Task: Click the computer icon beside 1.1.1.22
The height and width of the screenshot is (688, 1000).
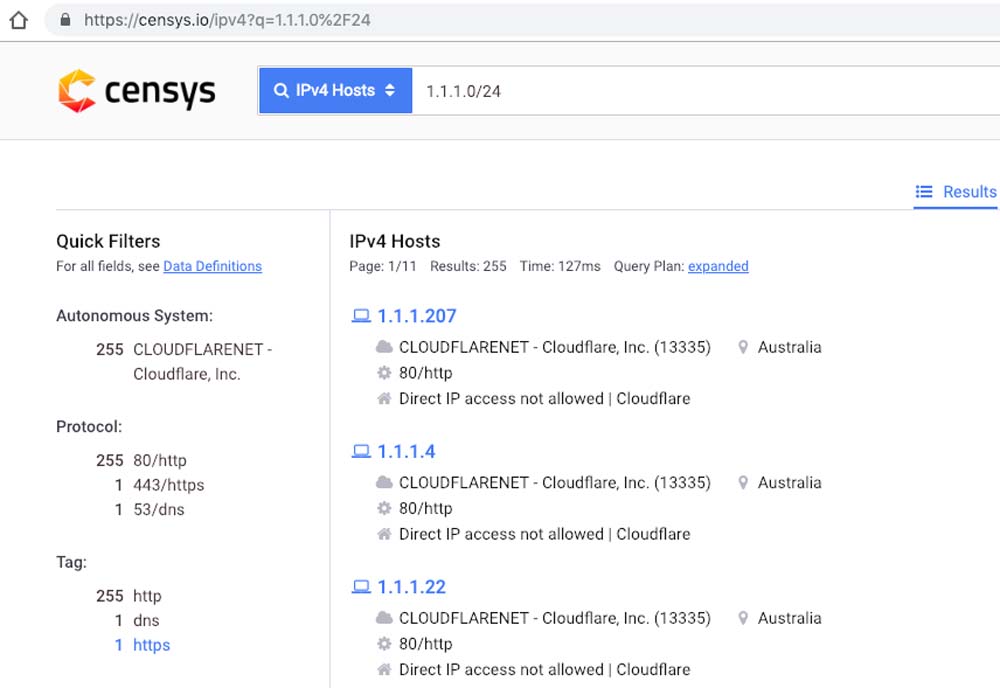Action: click(361, 587)
